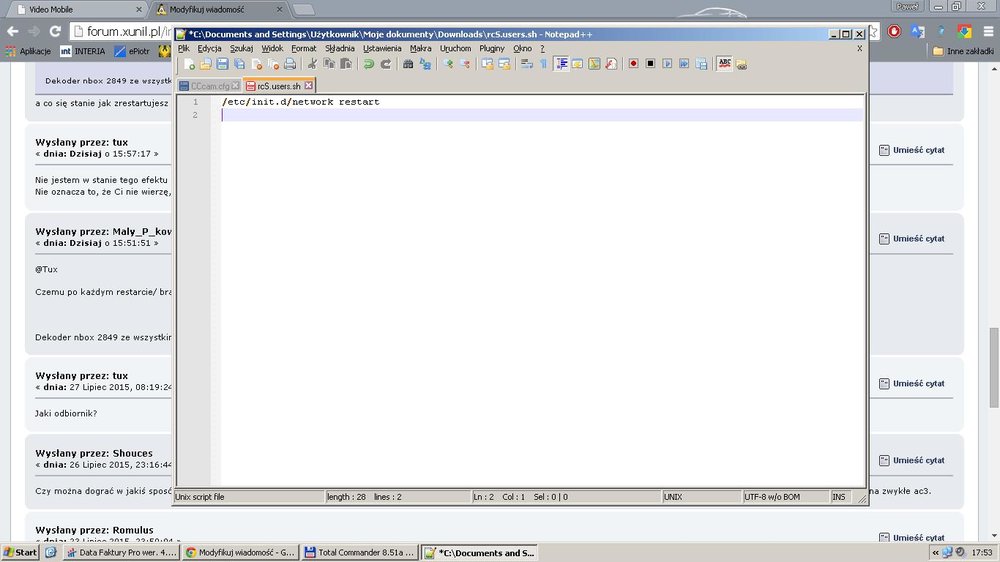Open the Edycja menu
The width and height of the screenshot is (1000, 562).
coord(209,48)
